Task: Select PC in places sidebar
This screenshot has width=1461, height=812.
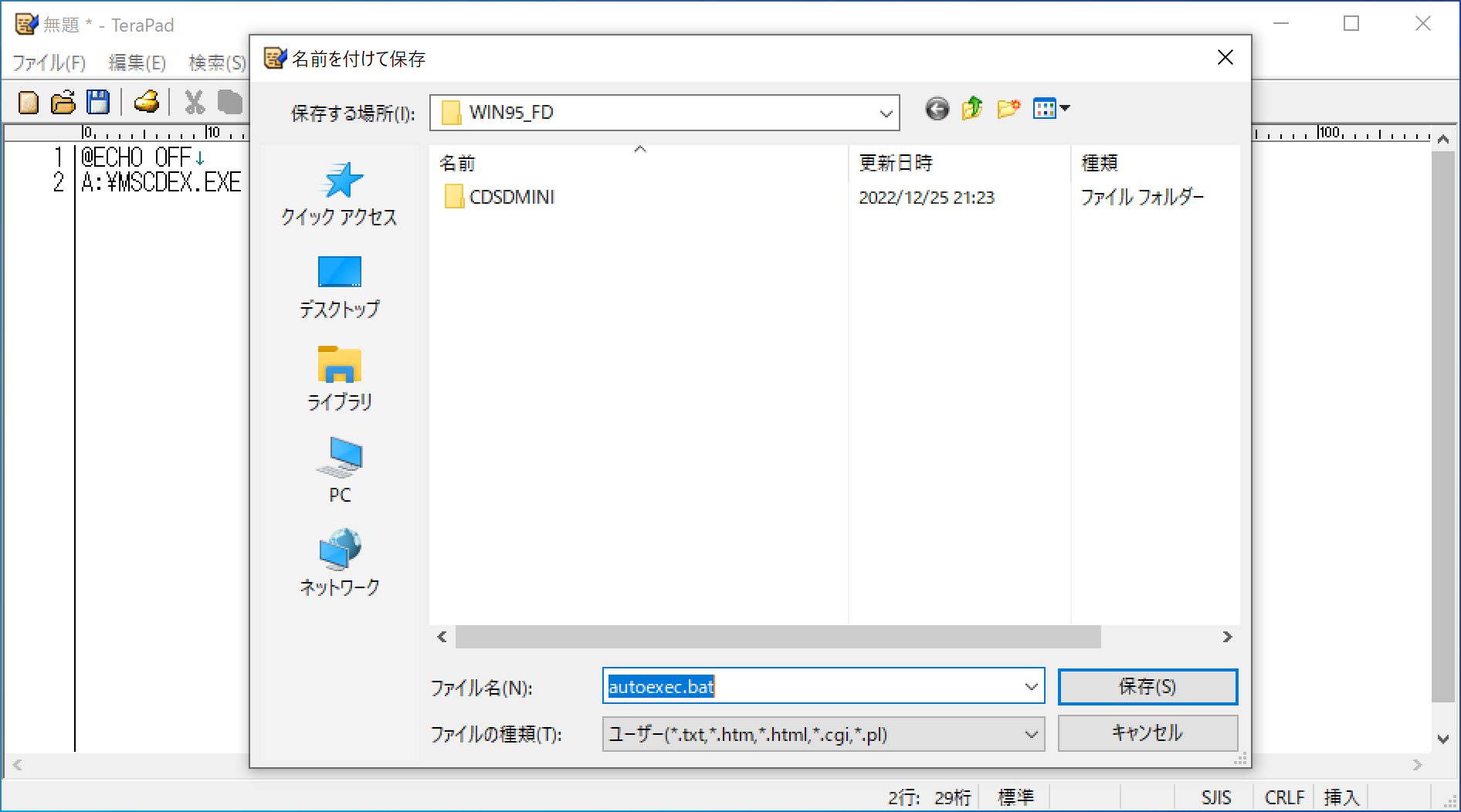Action: point(340,472)
